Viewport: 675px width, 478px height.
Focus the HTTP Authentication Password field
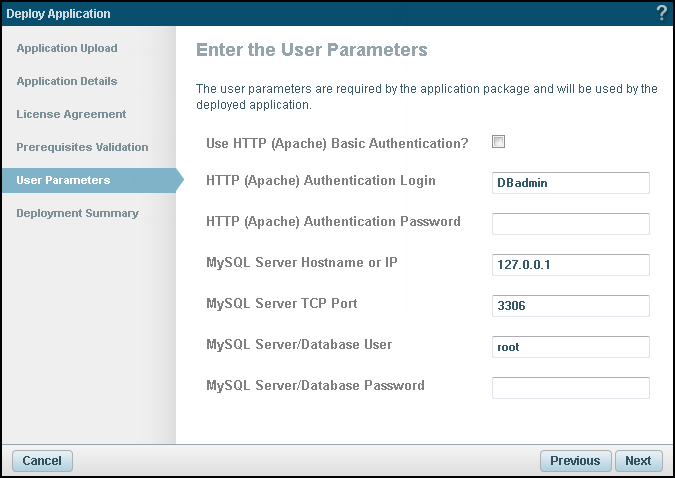pos(571,223)
